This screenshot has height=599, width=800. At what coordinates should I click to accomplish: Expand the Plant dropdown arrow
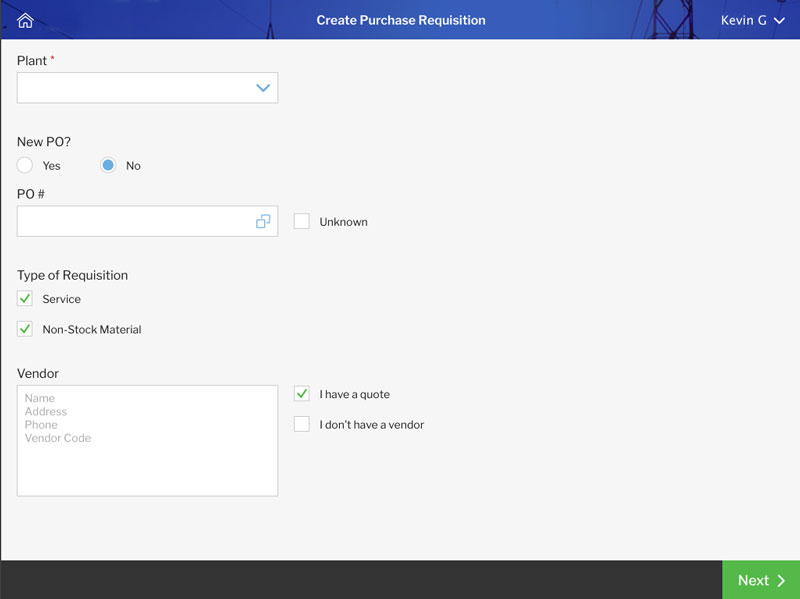point(263,88)
